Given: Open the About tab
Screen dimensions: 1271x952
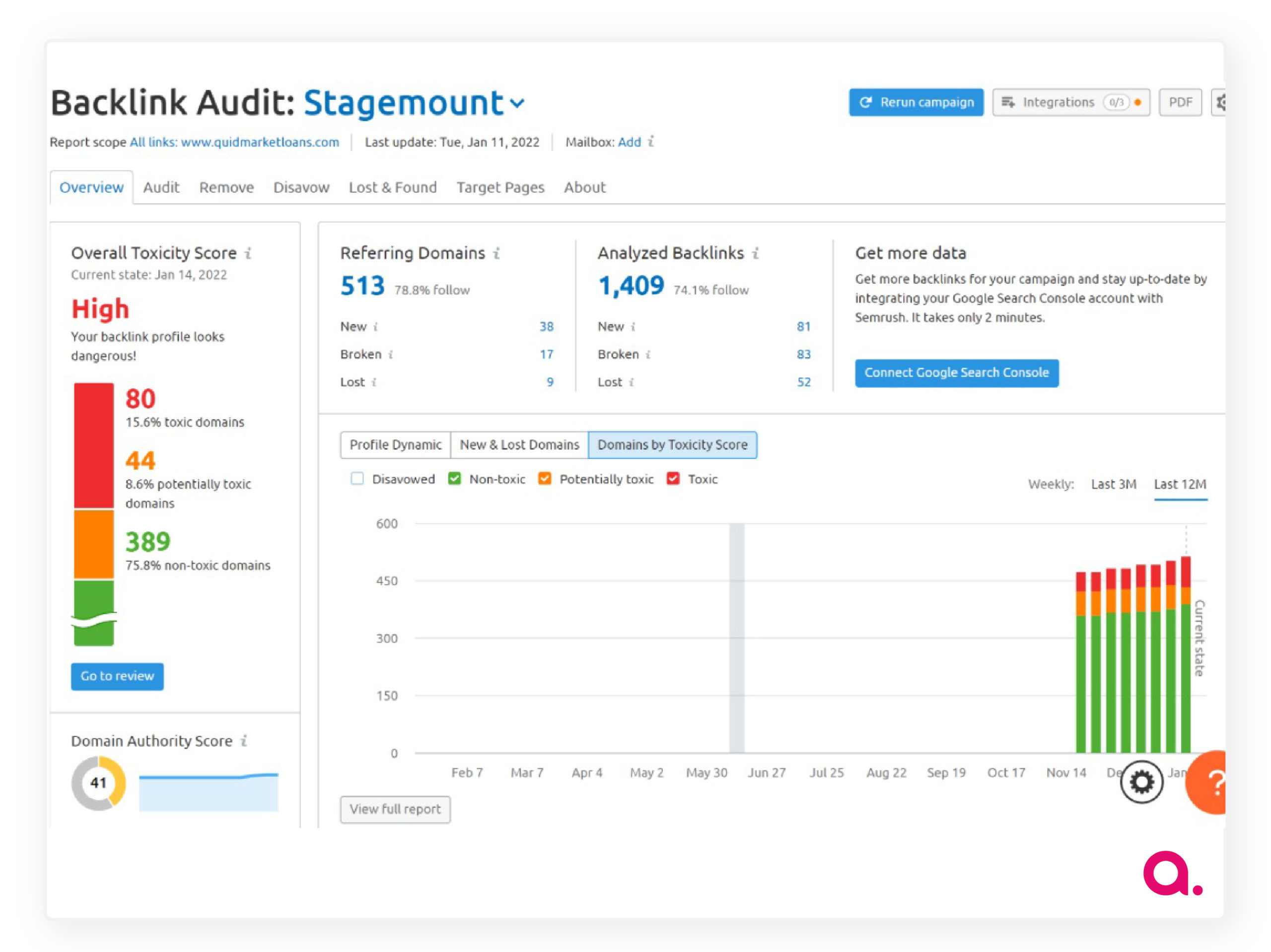Looking at the screenshot, I should 584,187.
